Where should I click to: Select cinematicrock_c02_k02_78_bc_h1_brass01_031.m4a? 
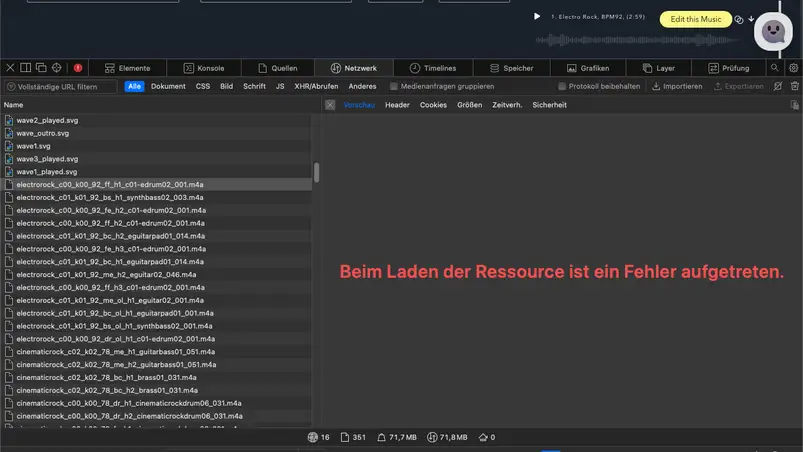tap(156, 377)
